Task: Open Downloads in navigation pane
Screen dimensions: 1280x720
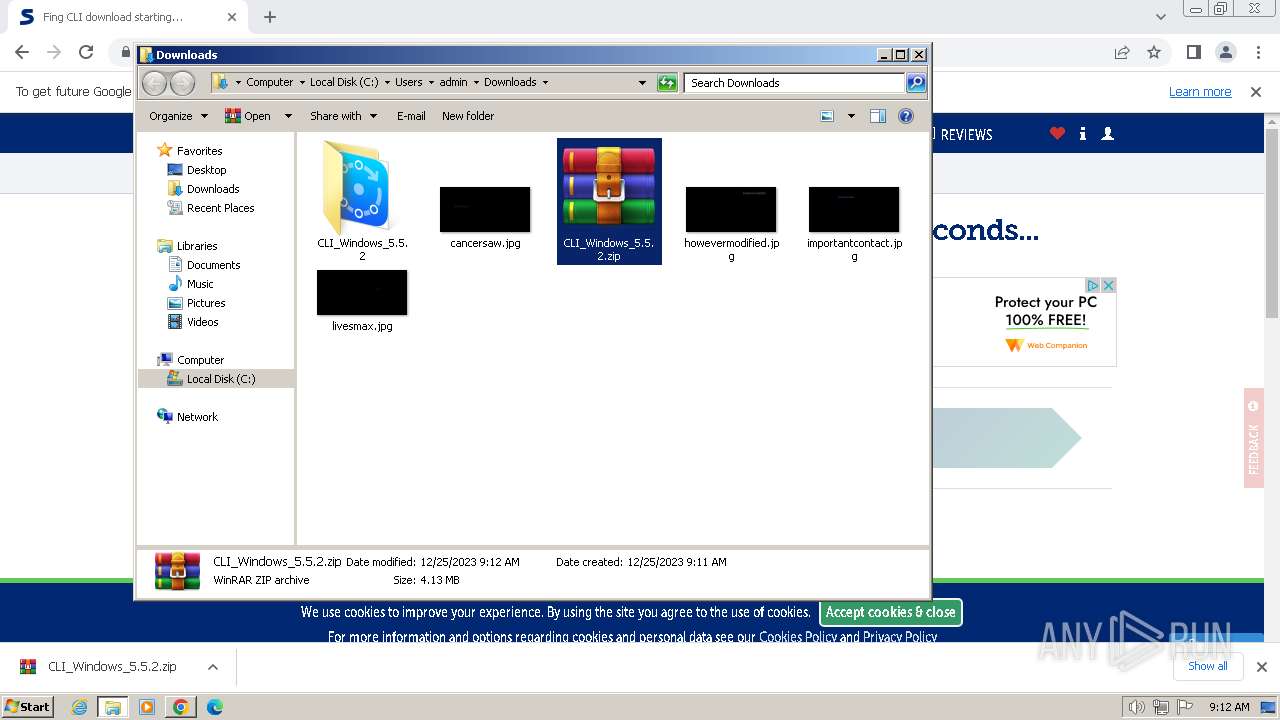Action: [213, 189]
